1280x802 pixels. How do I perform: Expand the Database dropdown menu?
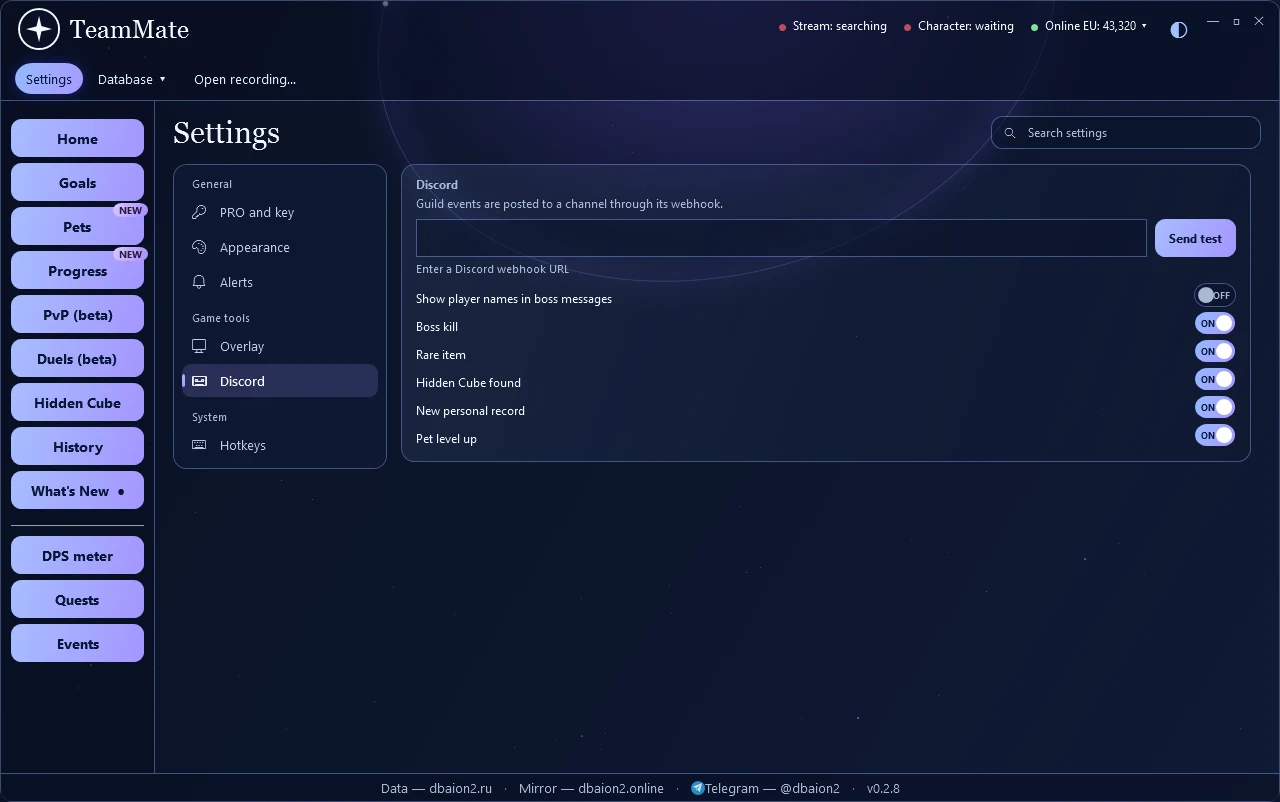132,79
